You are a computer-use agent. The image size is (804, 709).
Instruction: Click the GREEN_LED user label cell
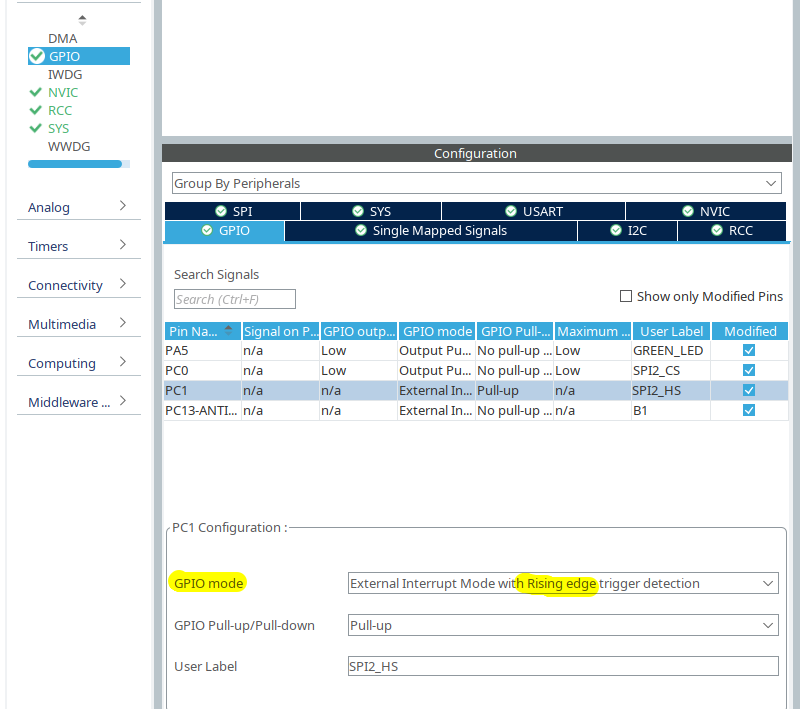(671, 351)
